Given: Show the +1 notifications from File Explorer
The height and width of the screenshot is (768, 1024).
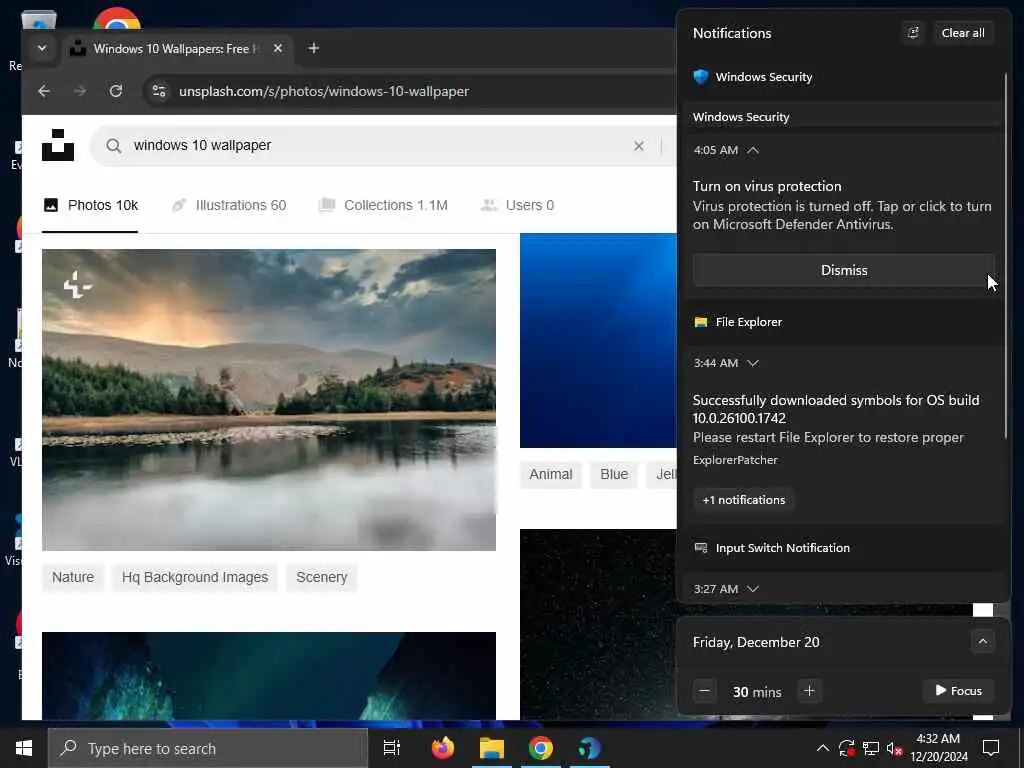Looking at the screenshot, I should (744, 500).
